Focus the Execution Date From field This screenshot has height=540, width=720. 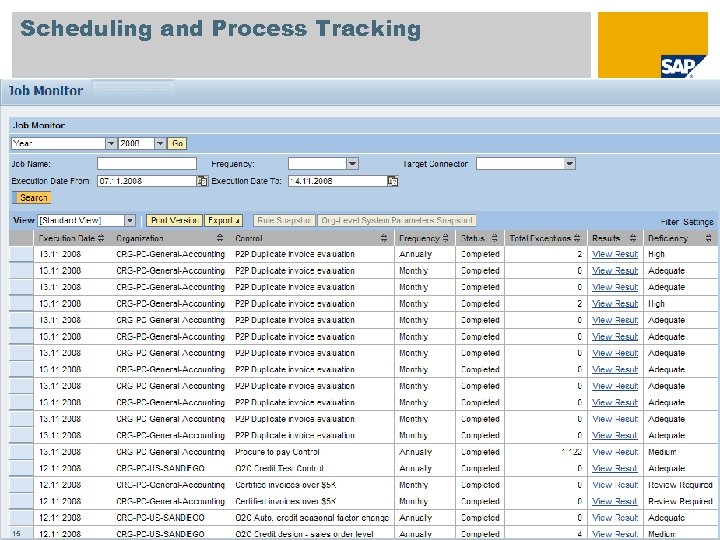tap(147, 181)
